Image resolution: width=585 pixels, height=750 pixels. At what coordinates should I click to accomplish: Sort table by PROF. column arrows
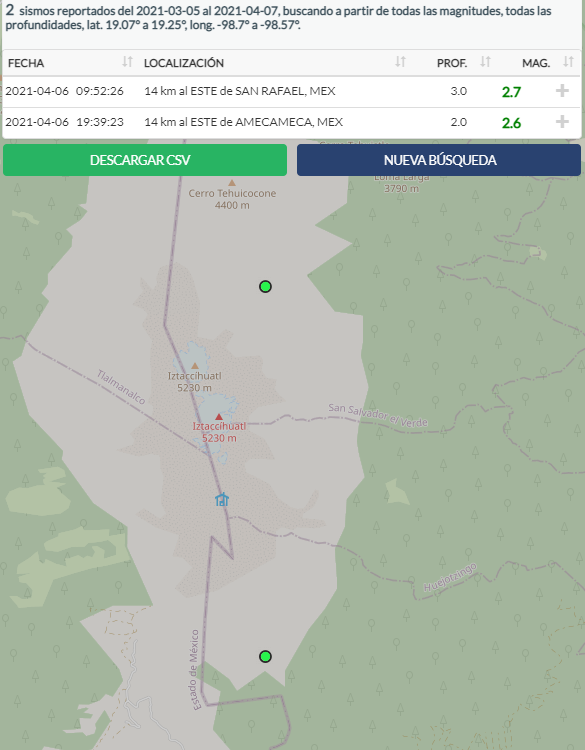click(486, 62)
